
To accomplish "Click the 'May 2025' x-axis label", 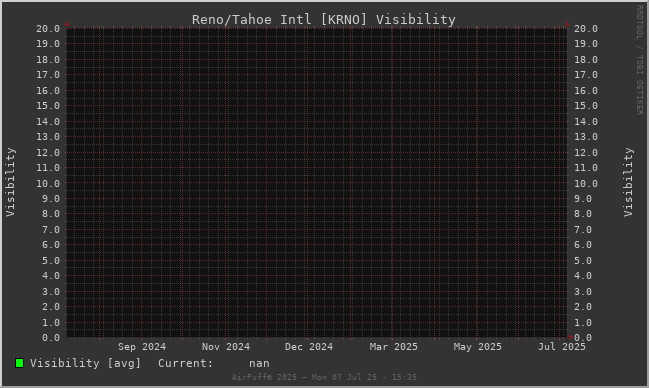I will click(477, 347).
